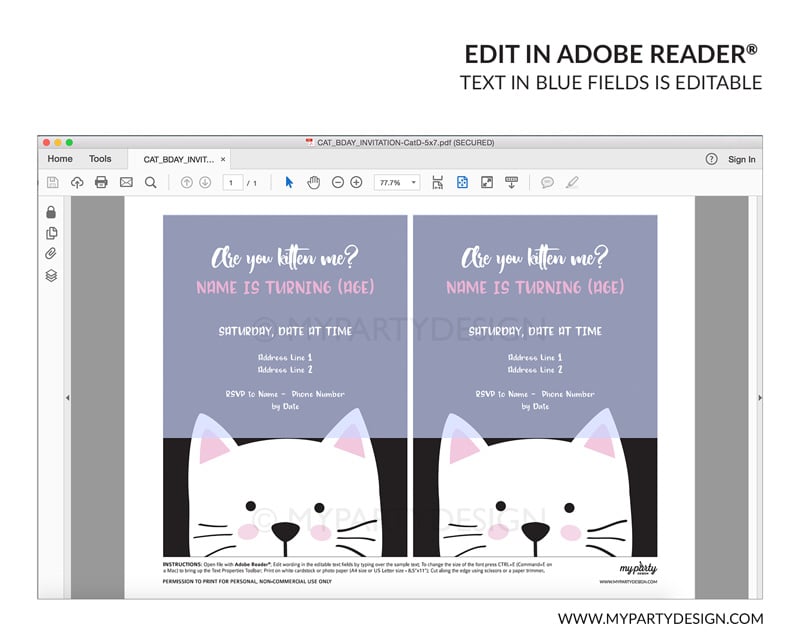800x637 pixels.
Task: Activate the hand pan tool
Action: coord(313,182)
